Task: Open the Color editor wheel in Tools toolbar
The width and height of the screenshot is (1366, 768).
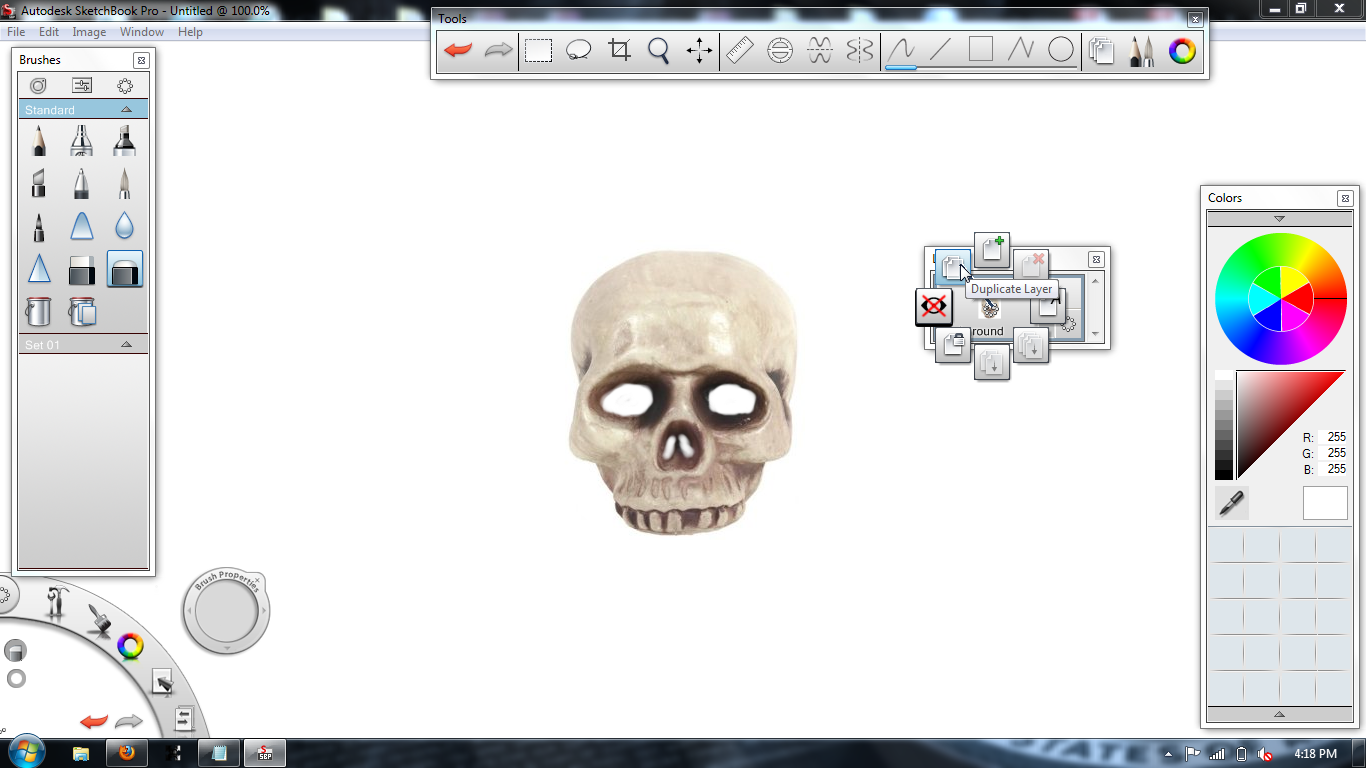Action: pyautogui.click(x=1182, y=50)
